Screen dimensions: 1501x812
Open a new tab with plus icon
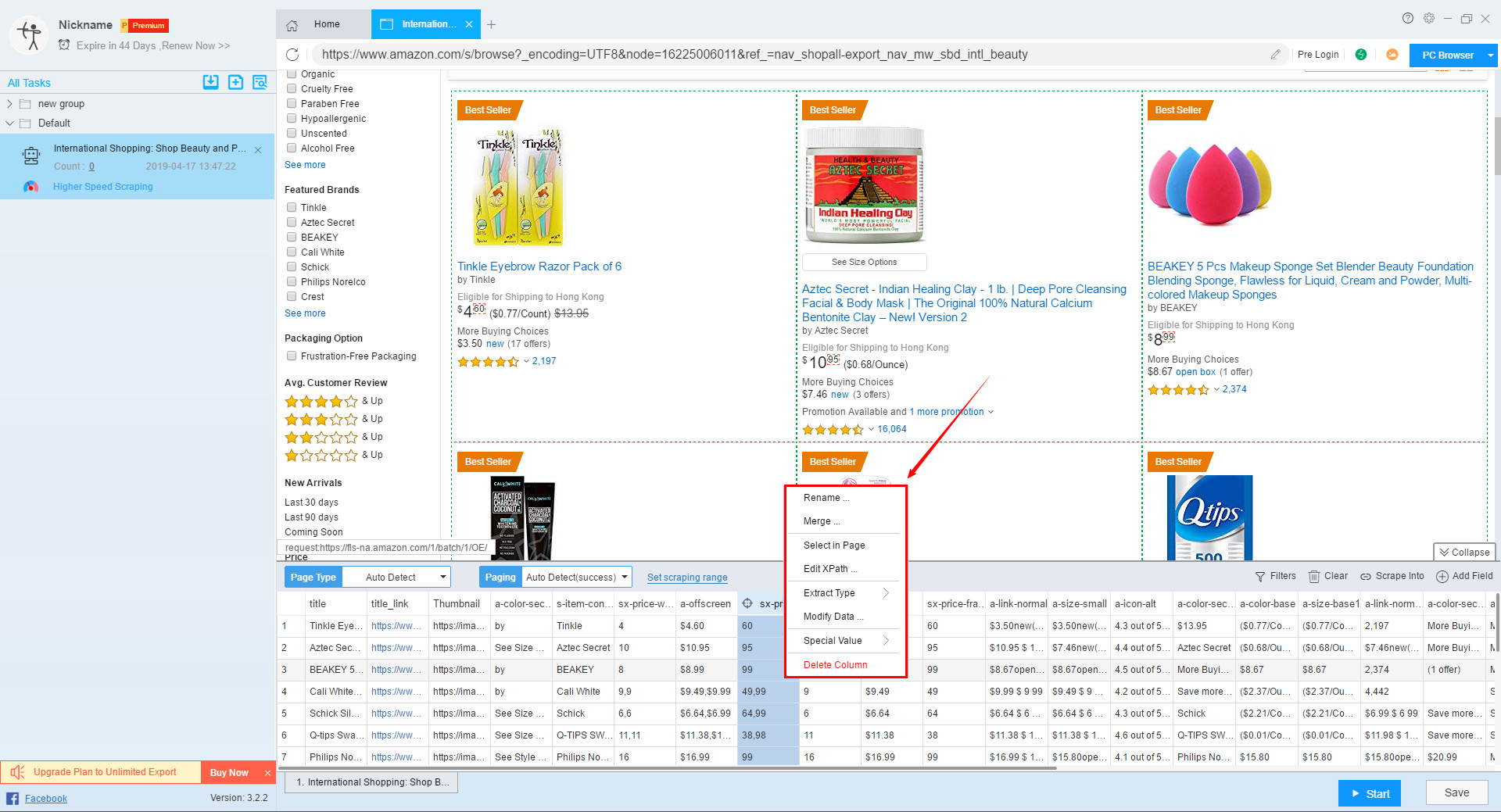tap(491, 25)
